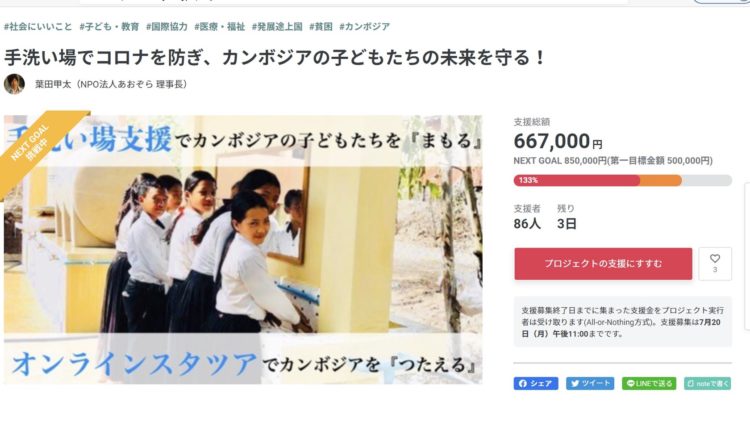Open the #子ども・教育 hashtag

109,27
